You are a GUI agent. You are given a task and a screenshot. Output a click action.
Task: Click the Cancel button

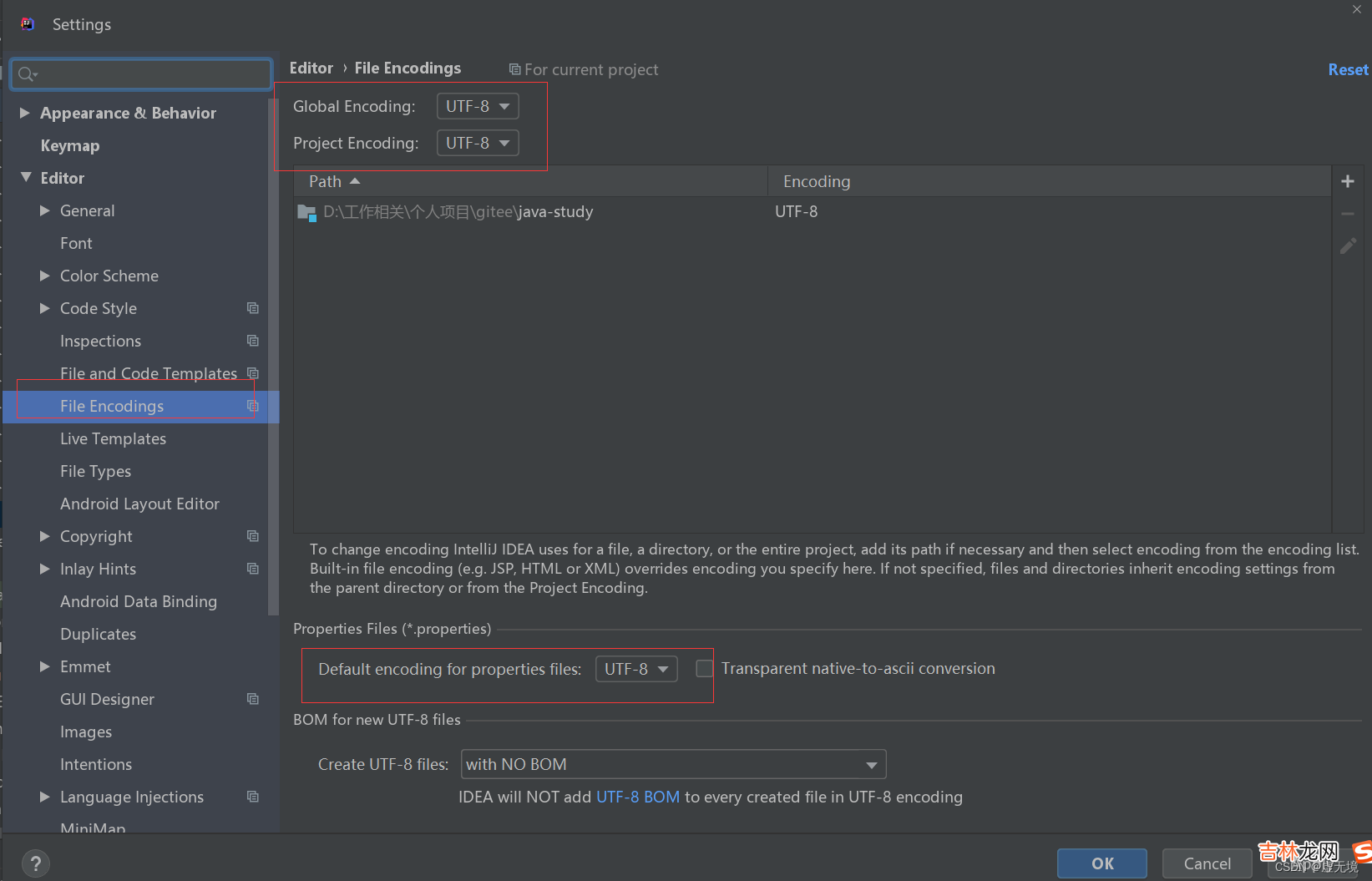click(1207, 863)
